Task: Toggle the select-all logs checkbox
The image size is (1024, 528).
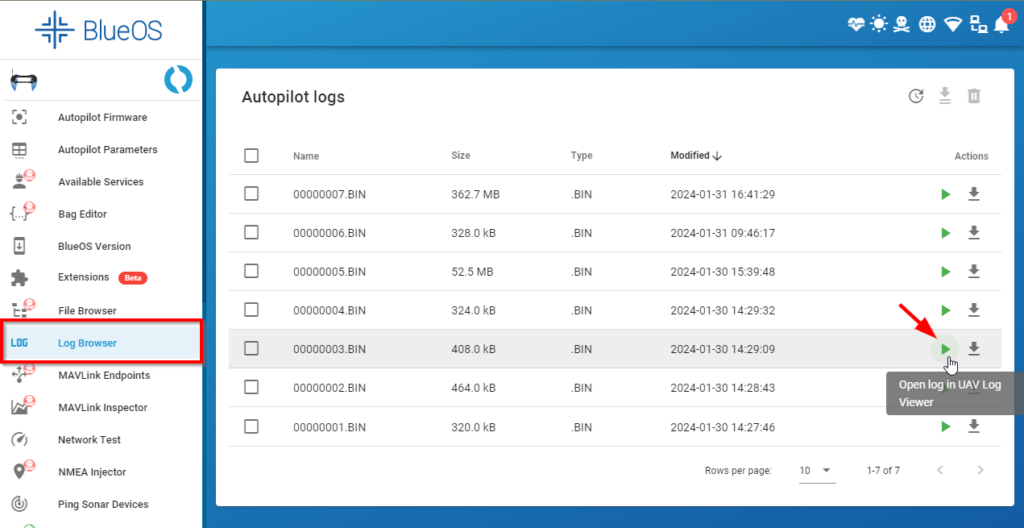Action: click(251, 156)
